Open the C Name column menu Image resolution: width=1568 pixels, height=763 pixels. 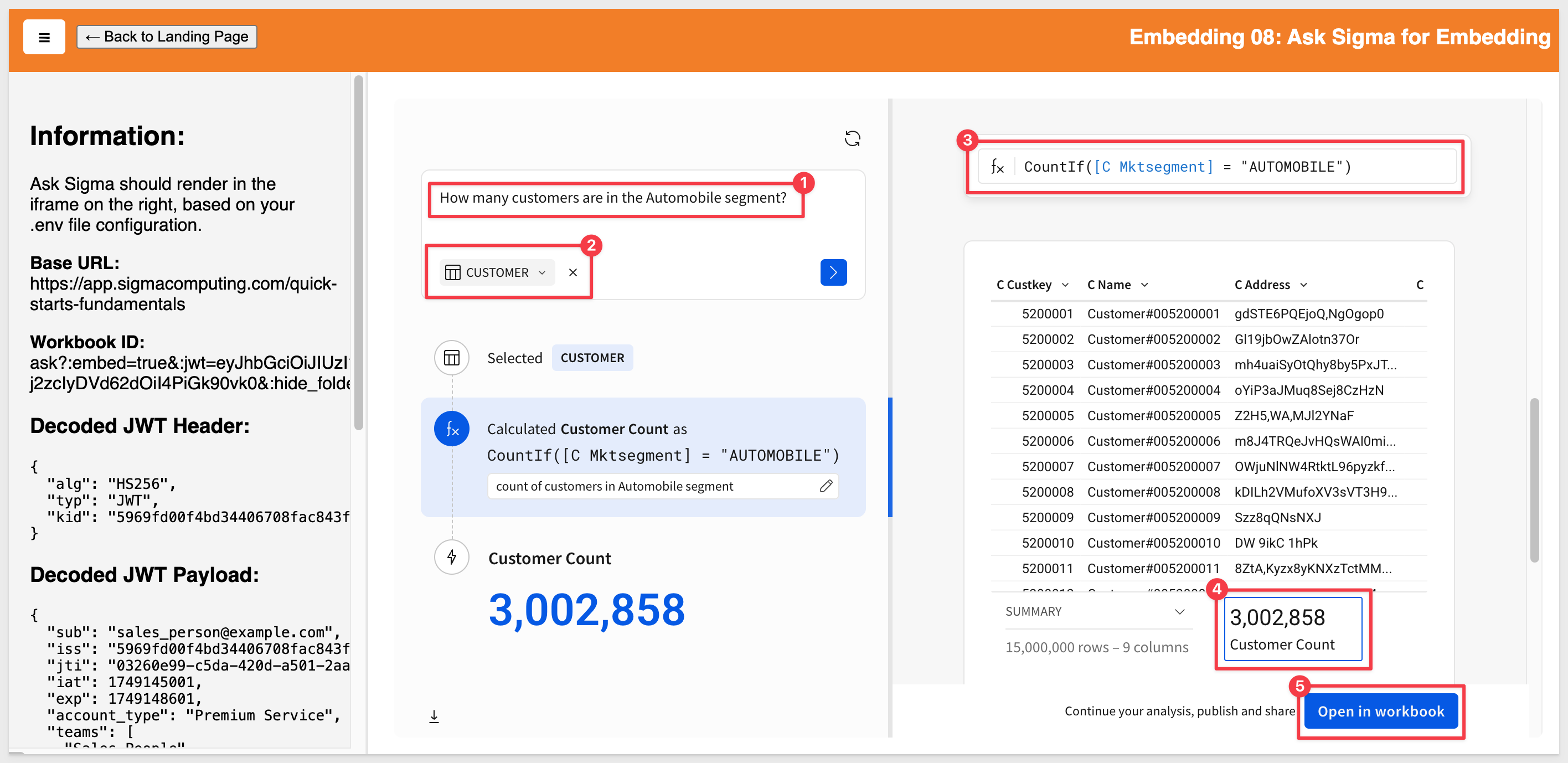tap(1144, 285)
